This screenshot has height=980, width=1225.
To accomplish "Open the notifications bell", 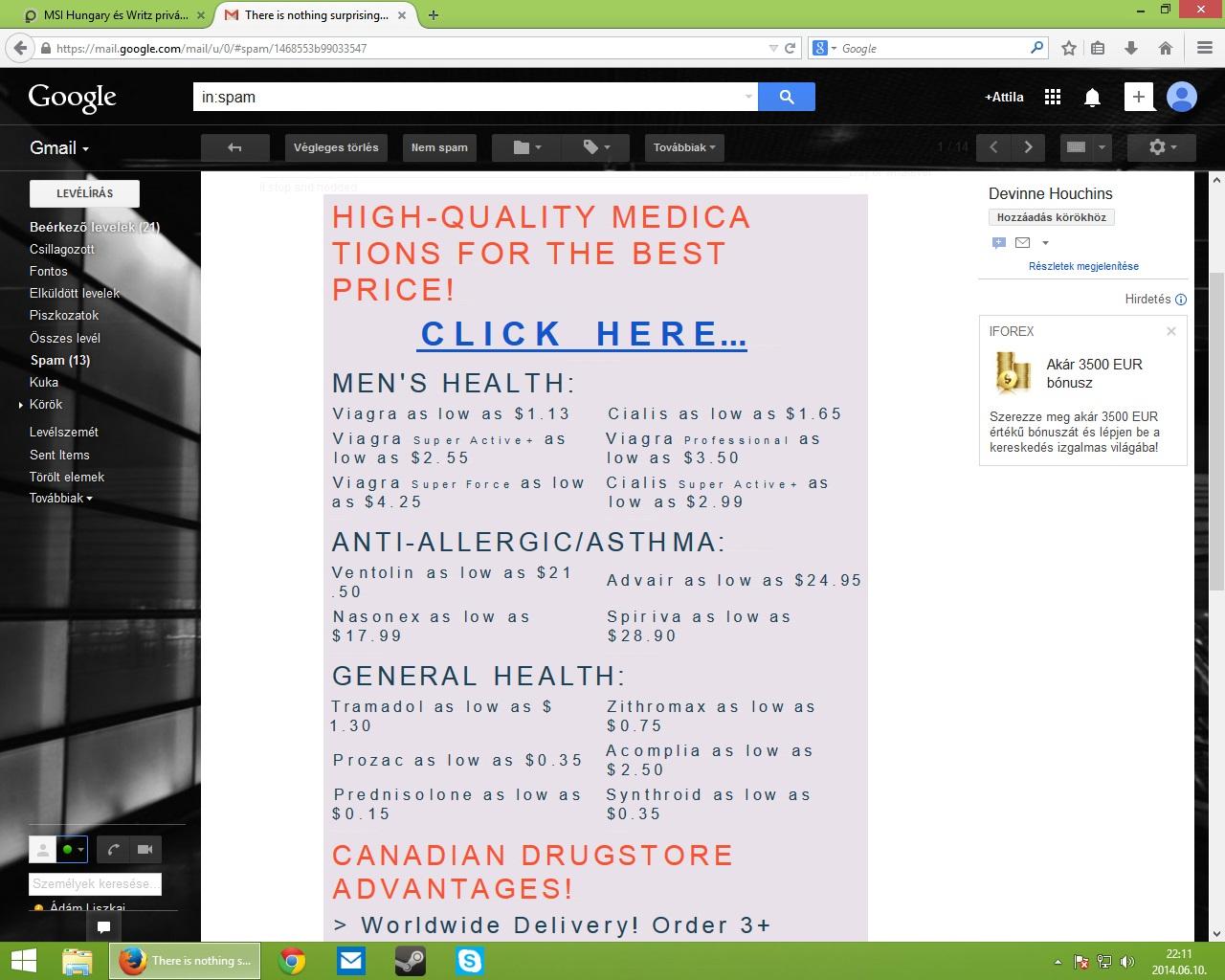I will [x=1092, y=97].
